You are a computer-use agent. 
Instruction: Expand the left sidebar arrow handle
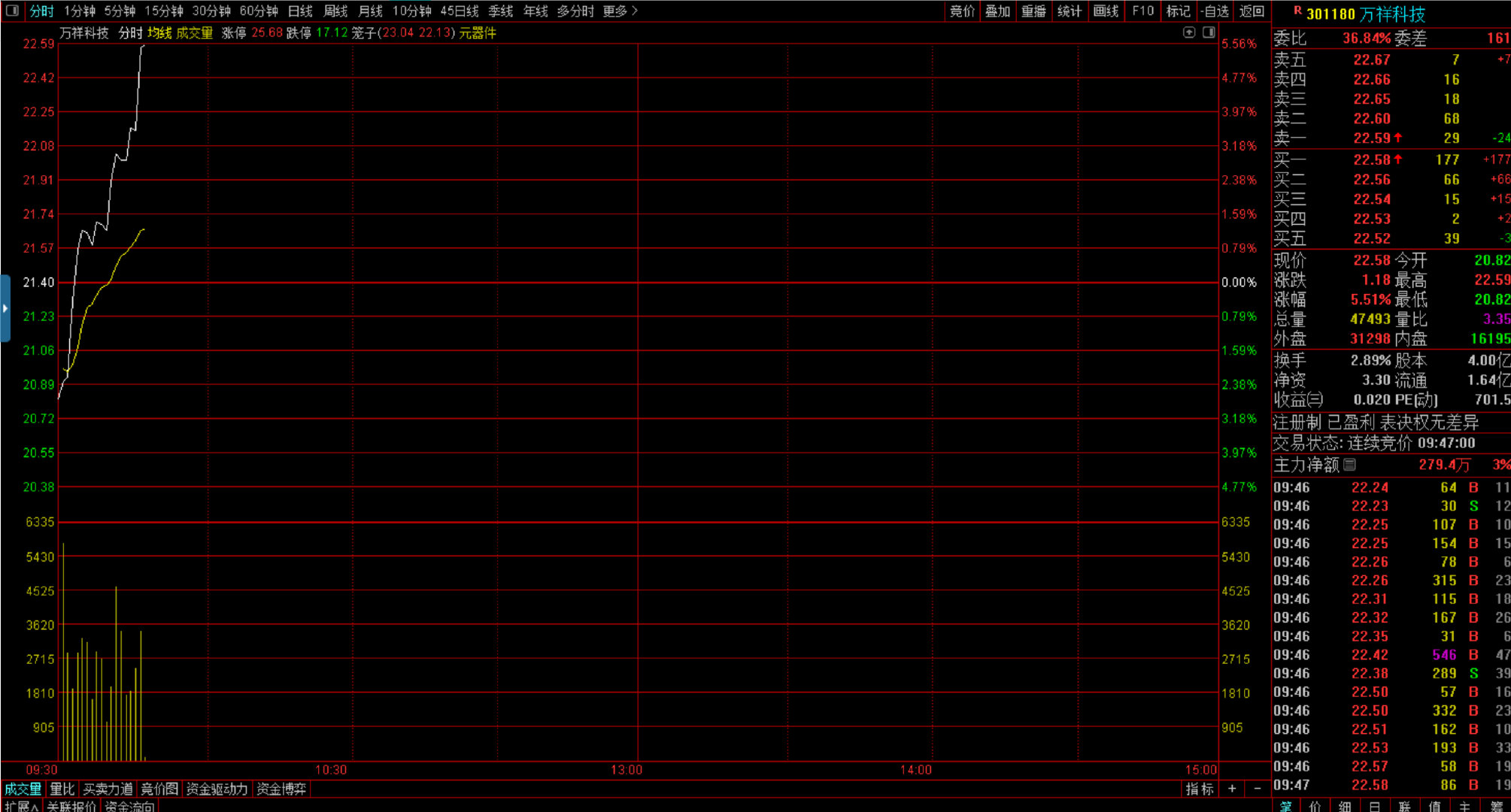pyautogui.click(x=5, y=308)
